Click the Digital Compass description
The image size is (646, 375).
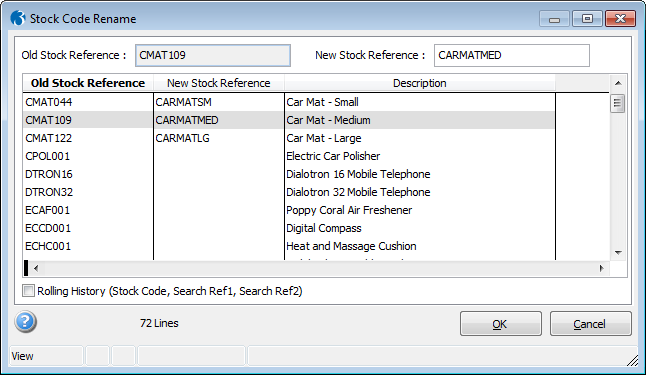(323, 228)
